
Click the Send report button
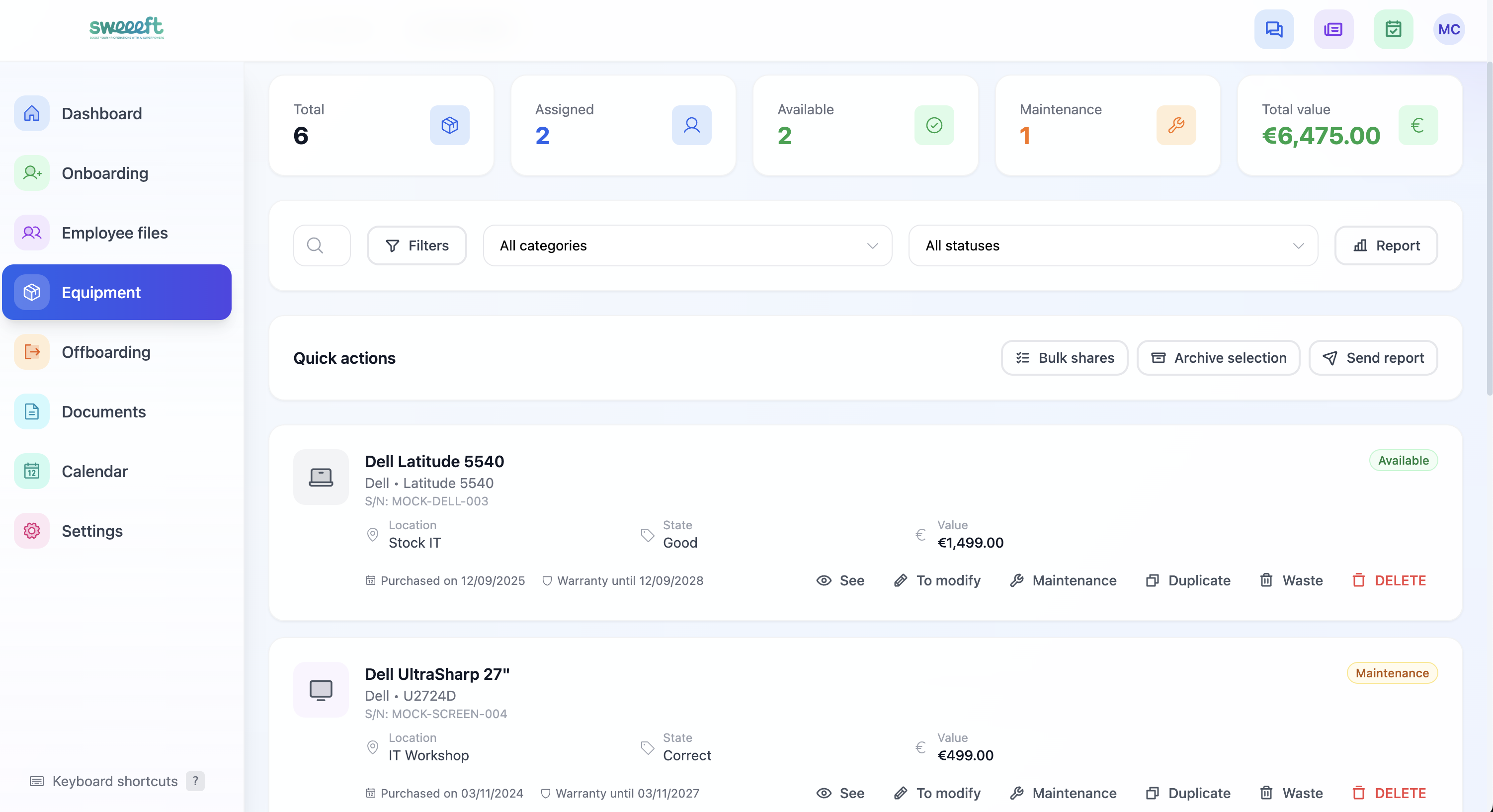click(x=1372, y=358)
